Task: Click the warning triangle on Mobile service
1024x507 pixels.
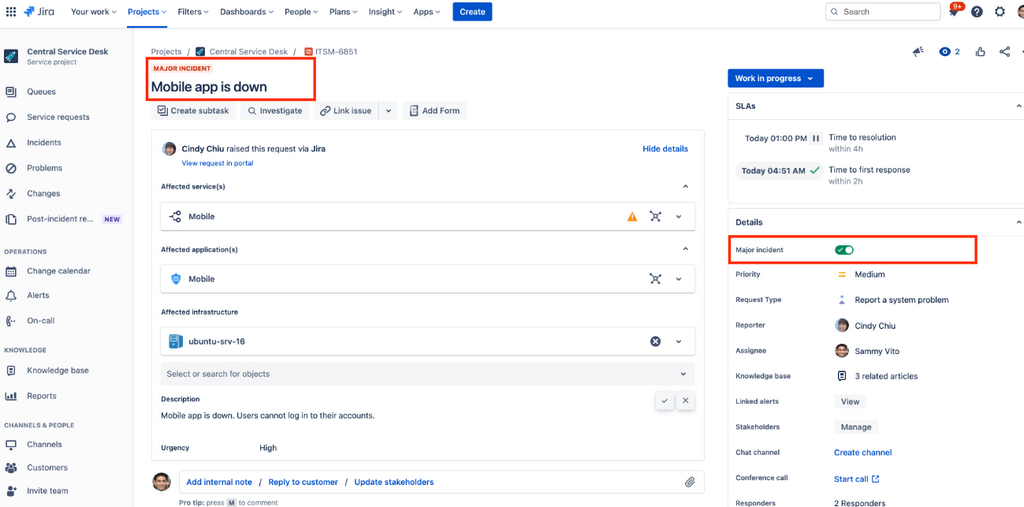Action: point(632,217)
